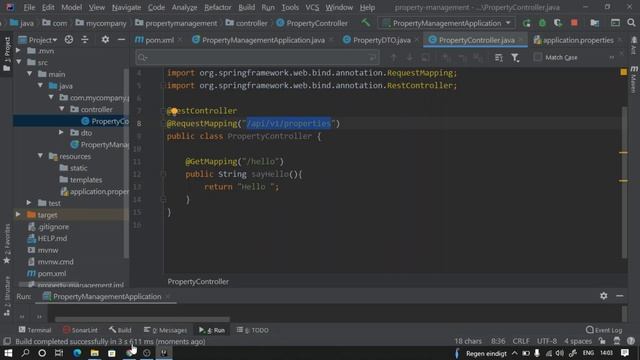Open Windows notification center
Screen dimensions: 640x360
tap(625, 353)
